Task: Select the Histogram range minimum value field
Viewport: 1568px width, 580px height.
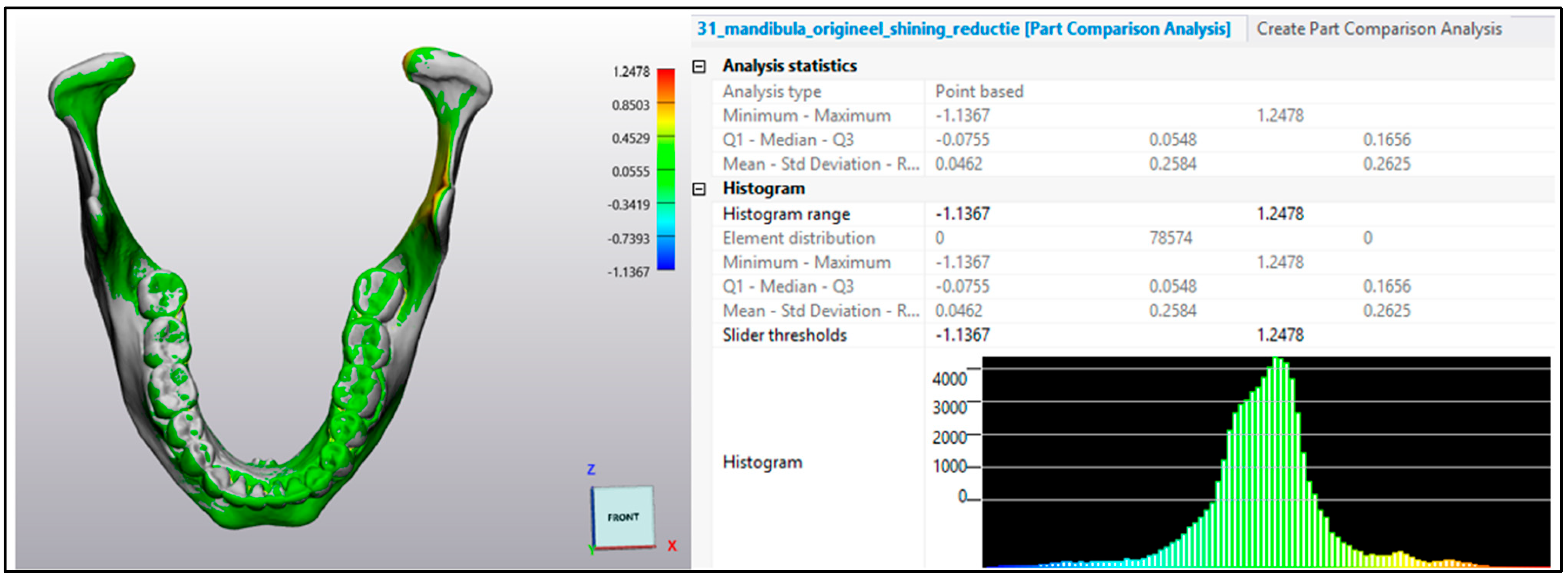Action: [x=962, y=214]
